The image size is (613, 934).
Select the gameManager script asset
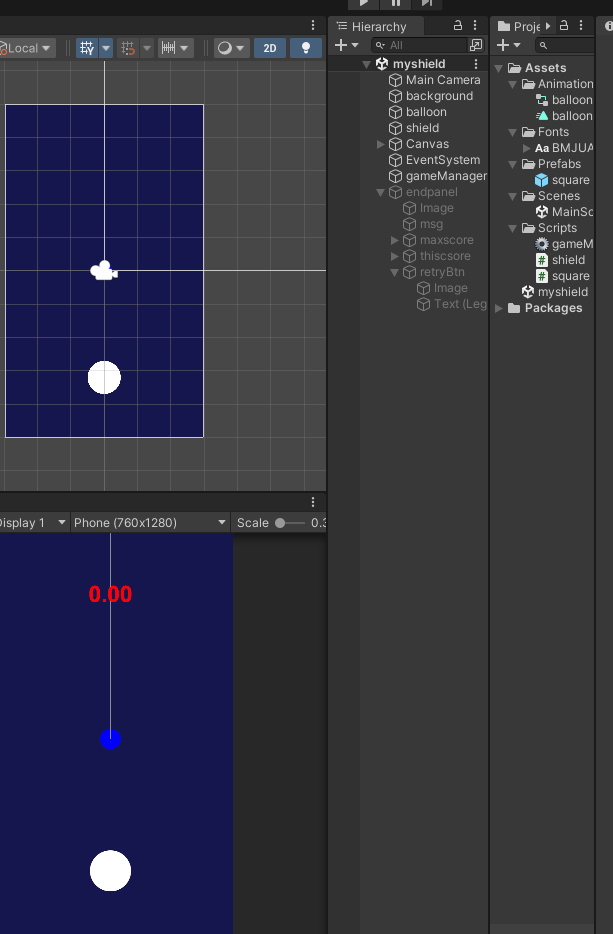564,244
